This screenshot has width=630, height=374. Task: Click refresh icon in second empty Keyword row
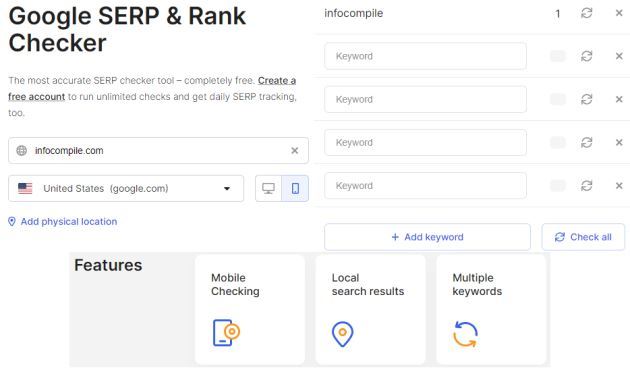pos(587,99)
